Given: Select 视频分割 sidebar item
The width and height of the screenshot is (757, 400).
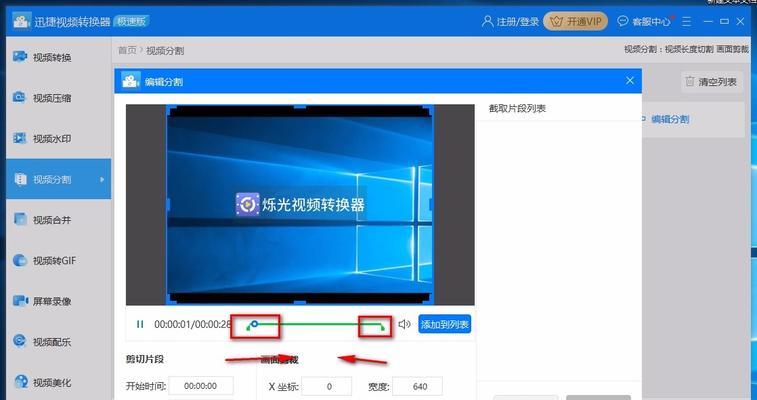Looking at the screenshot, I should click(58, 179).
